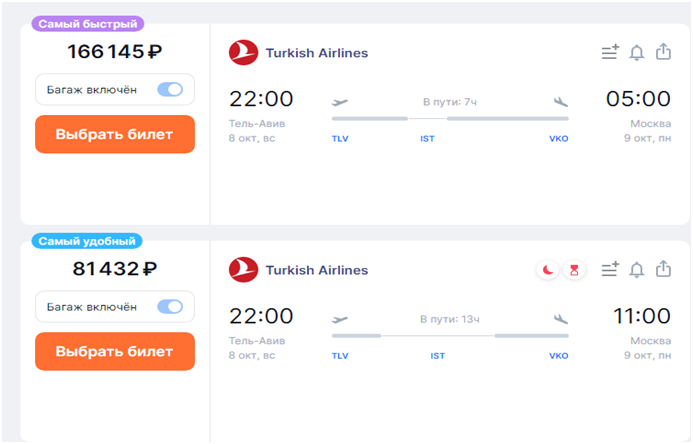Image resolution: width=693 pixels, height=444 pixels.
Task: Toggle baggage included on the 81 432 ₽ ticket
Action: (x=170, y=307)
